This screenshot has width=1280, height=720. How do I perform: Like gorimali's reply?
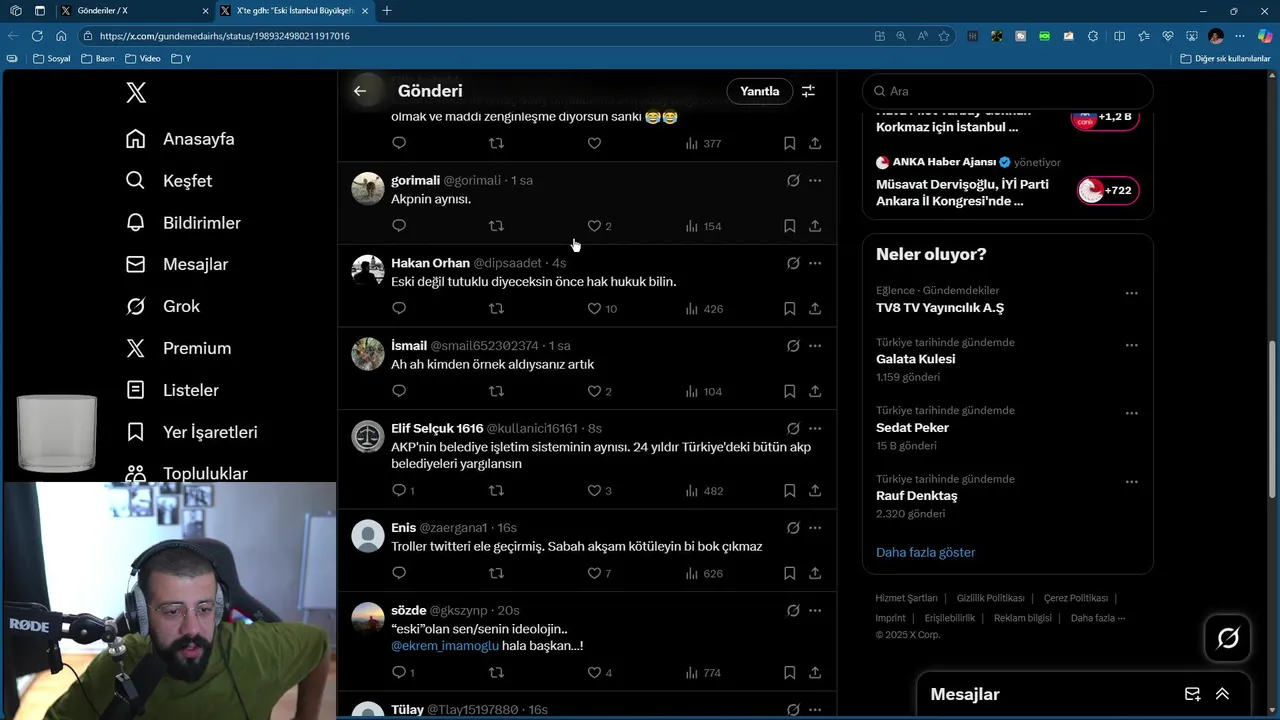click(594, 226)
